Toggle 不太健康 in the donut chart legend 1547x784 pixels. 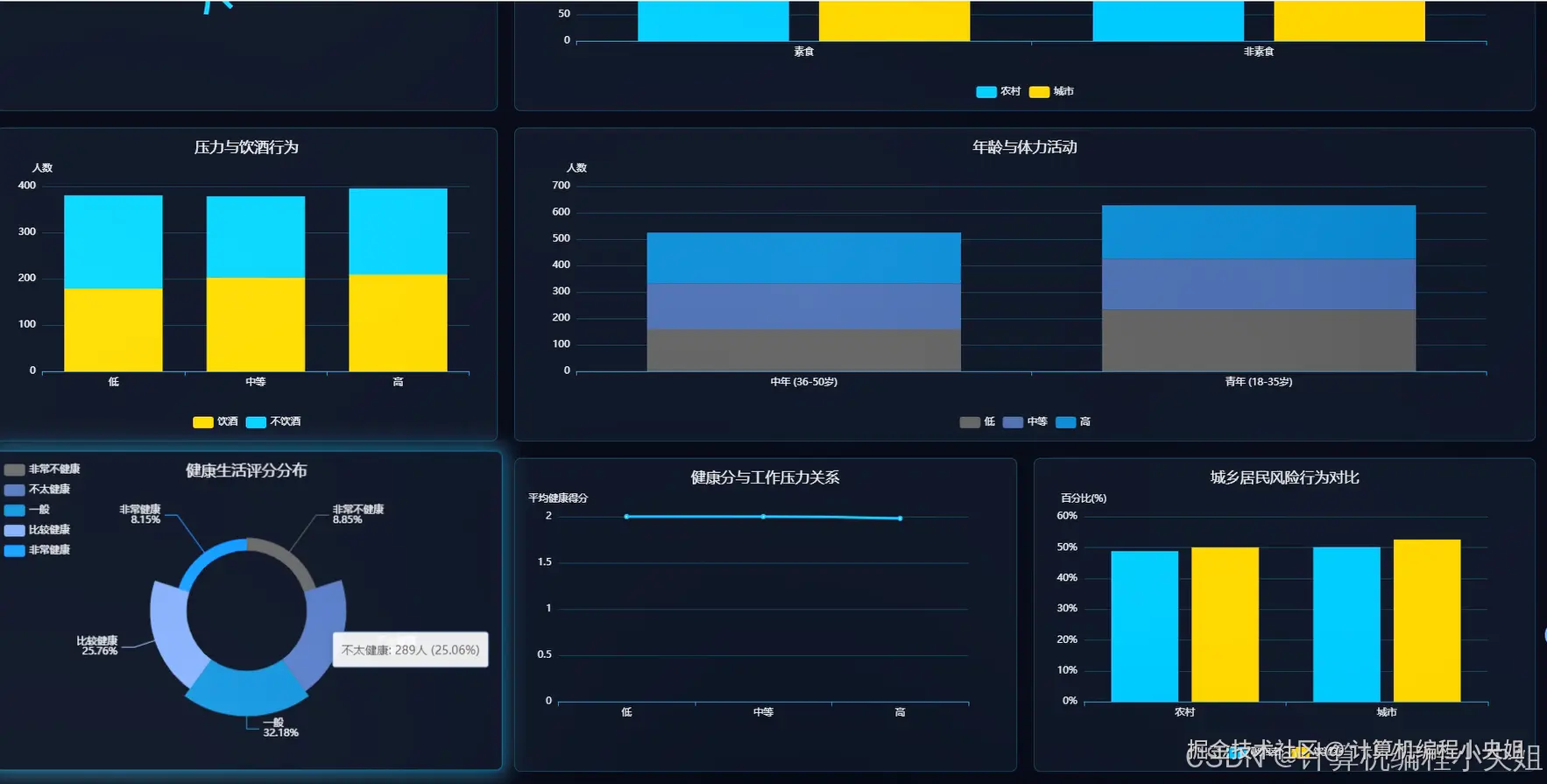click(x=37, y=490)
